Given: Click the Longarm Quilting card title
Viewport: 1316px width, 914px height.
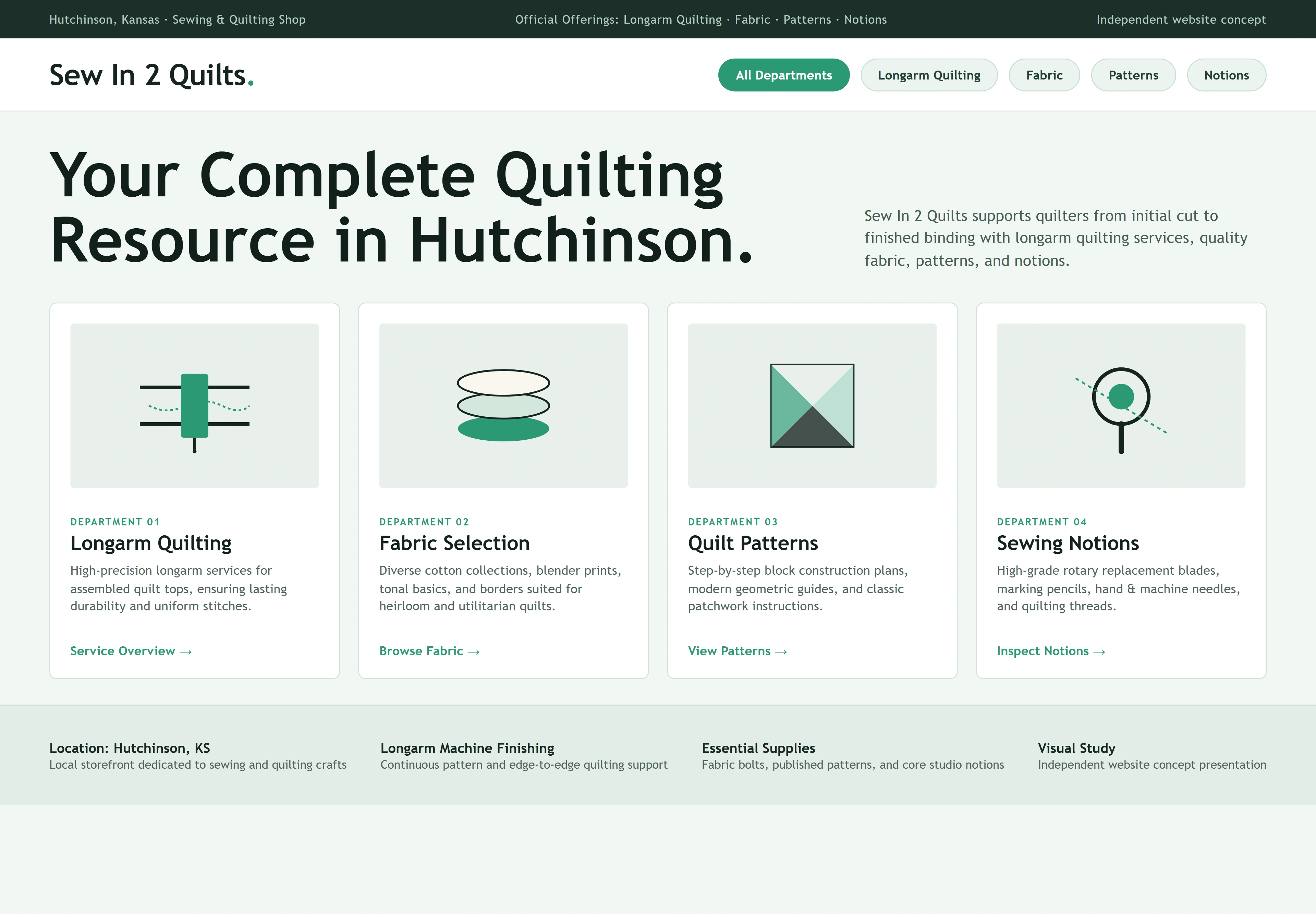Looking at the screenshot, I should (x=151, y=543).
